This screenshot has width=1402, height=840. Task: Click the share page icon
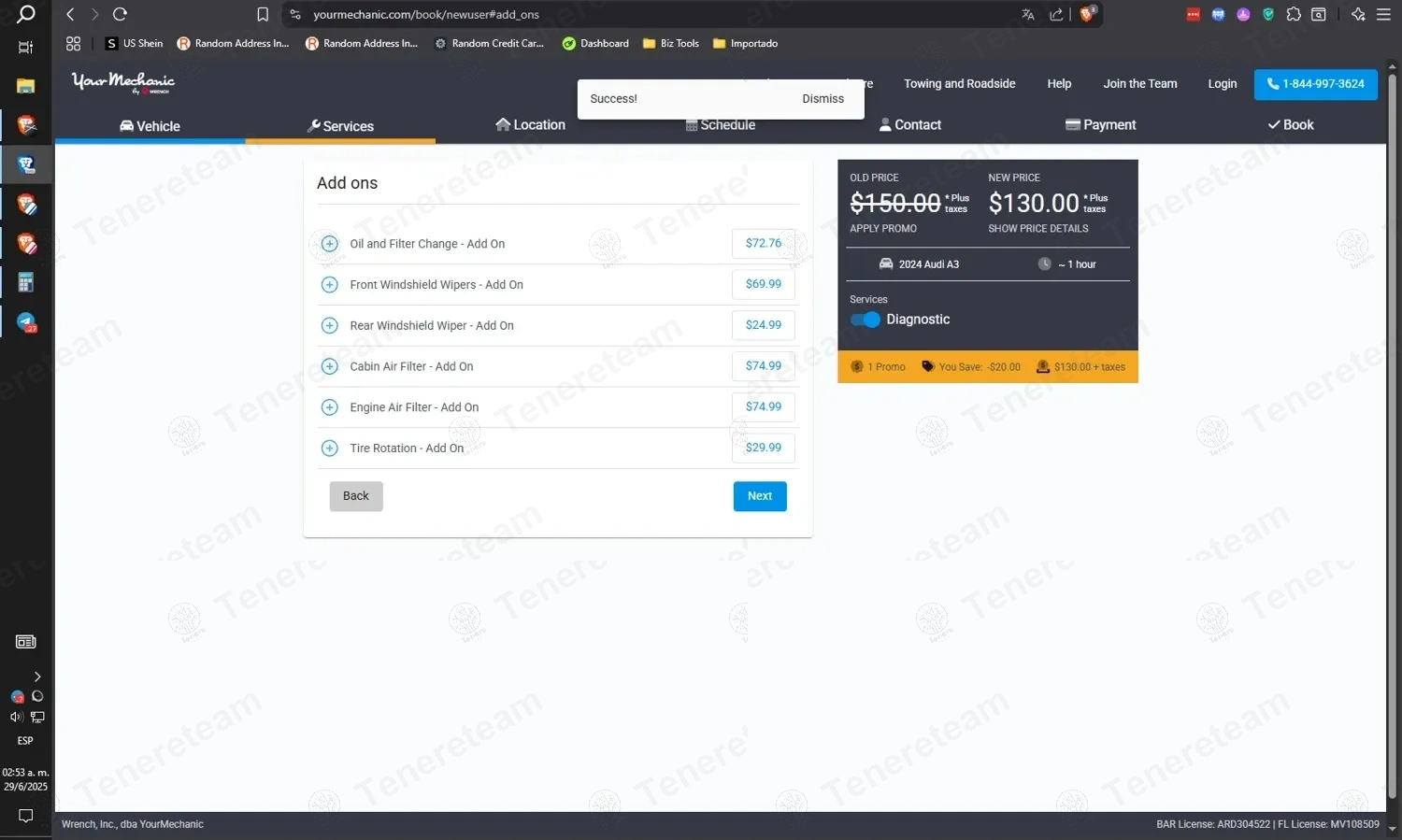tap(1056, 14)
